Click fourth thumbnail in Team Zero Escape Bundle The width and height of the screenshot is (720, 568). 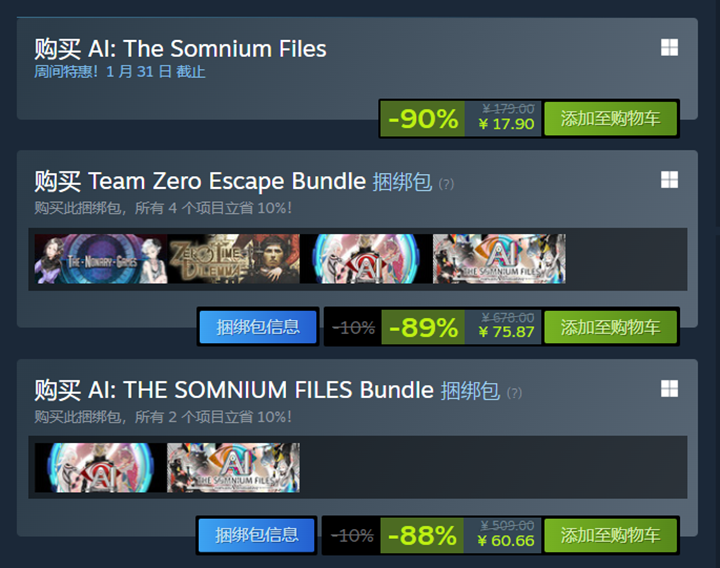[499, 259]
